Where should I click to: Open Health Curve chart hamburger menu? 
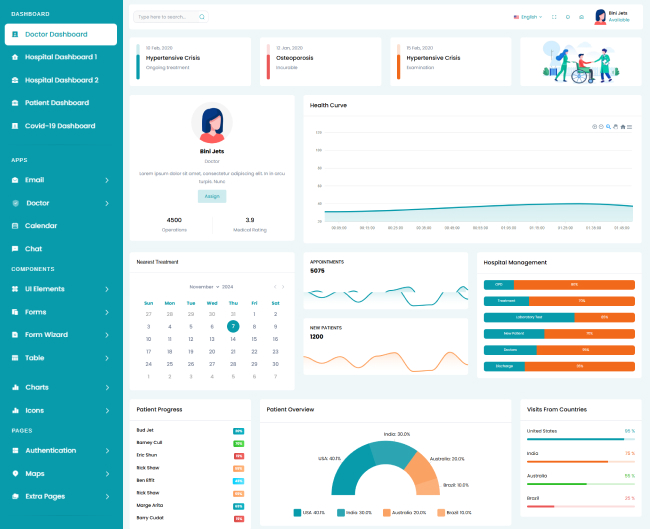[x=630, y=126]
